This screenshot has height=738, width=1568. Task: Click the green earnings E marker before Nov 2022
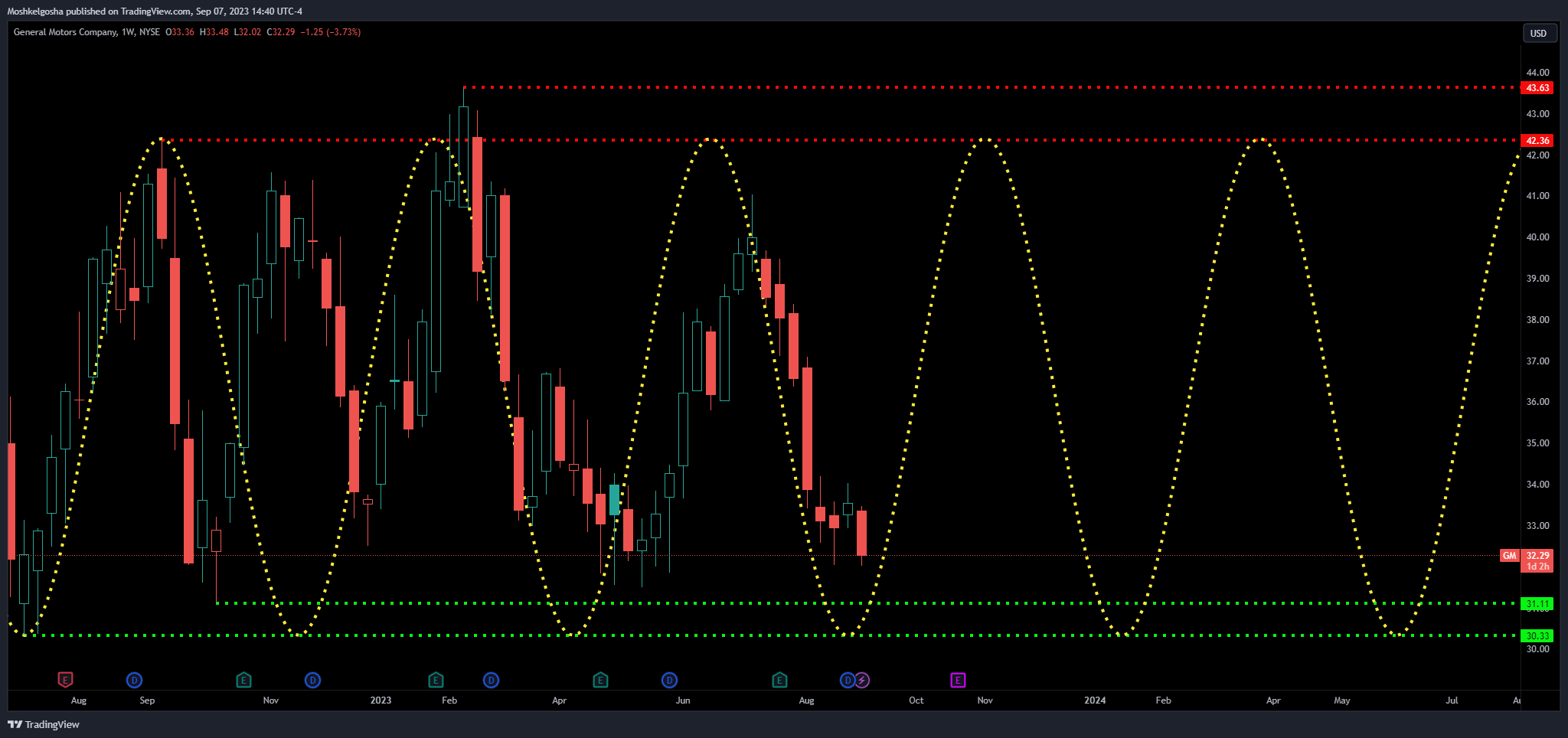tap(243, 680)
